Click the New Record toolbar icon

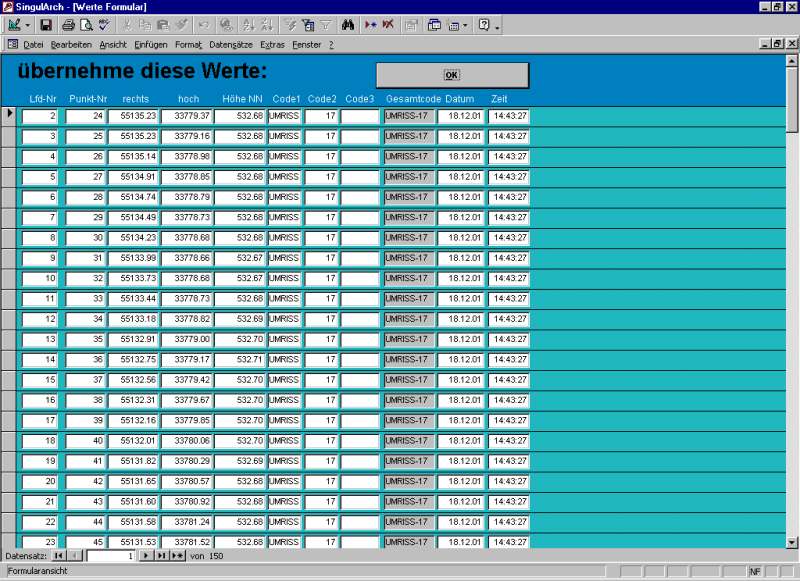[x=371, y=24]
